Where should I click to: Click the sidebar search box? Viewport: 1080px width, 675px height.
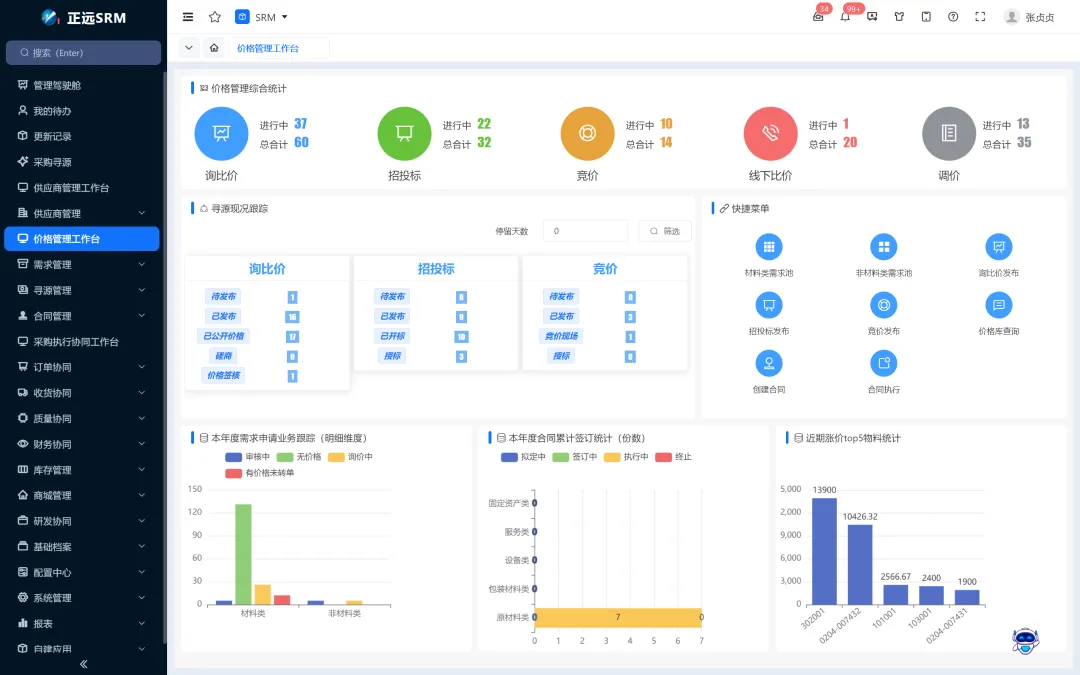(x=83, y=52)
